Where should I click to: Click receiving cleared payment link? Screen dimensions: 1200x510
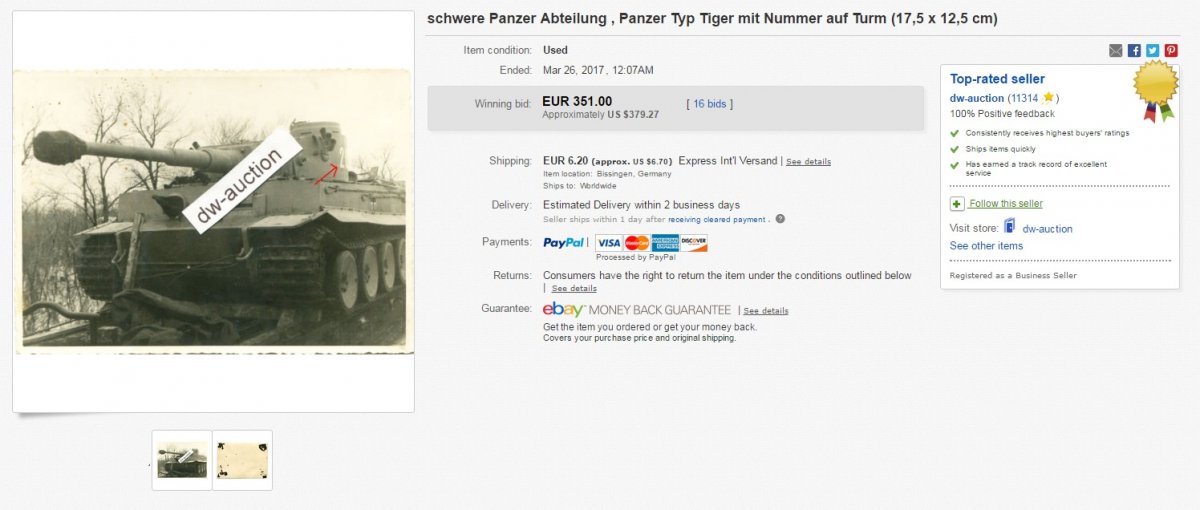[718, 220]
